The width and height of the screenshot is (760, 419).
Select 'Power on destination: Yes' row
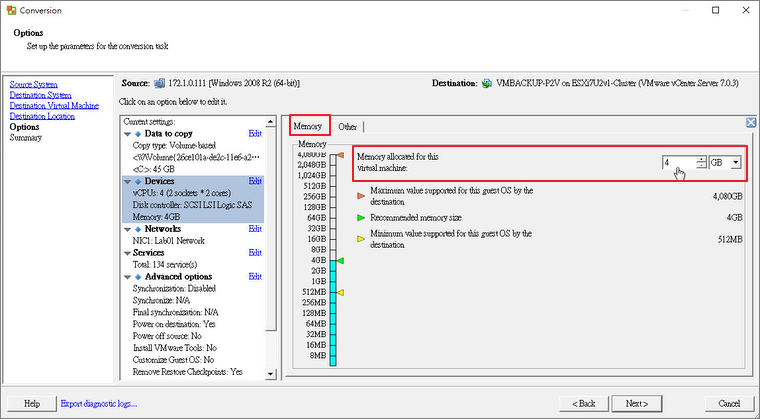point(174,324)
